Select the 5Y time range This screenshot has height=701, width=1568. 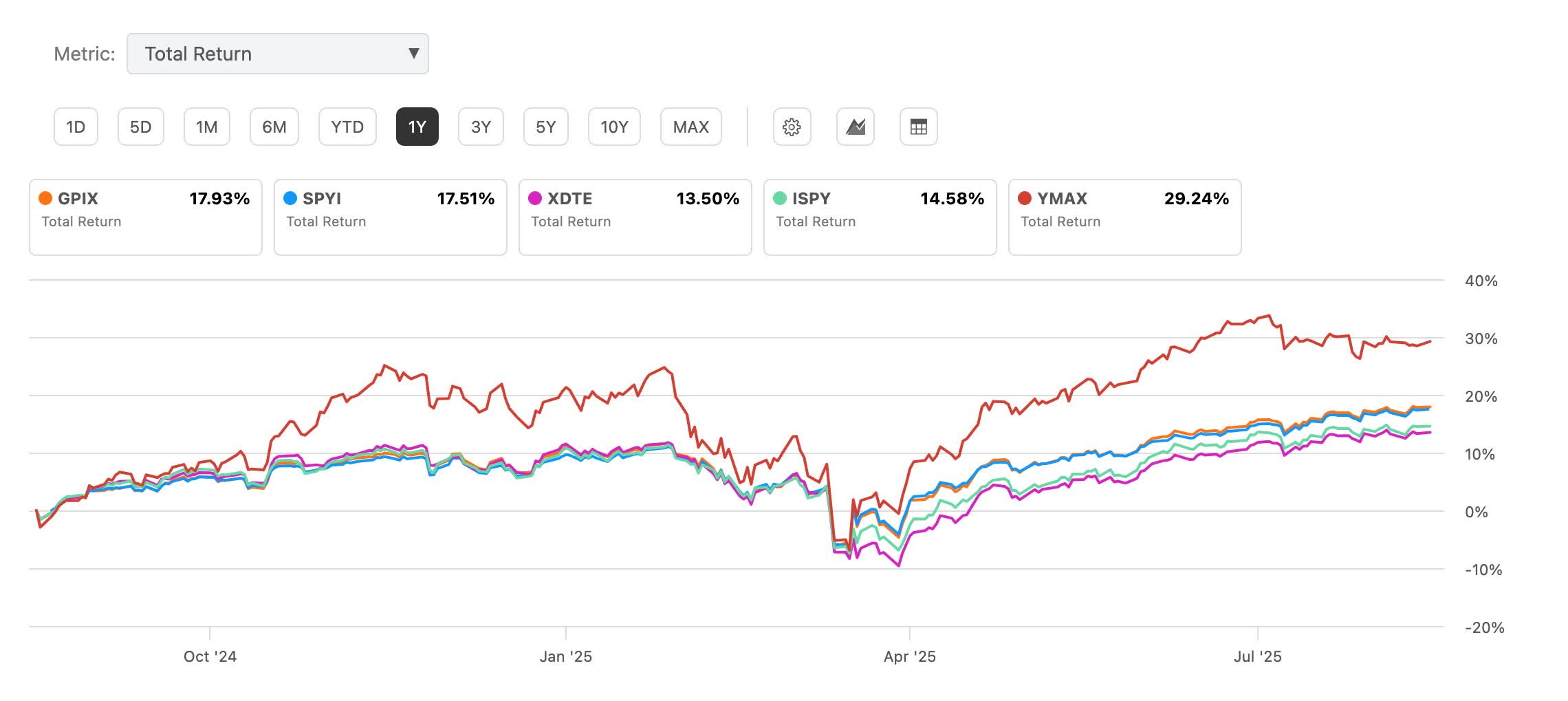(x=545, y=127)
